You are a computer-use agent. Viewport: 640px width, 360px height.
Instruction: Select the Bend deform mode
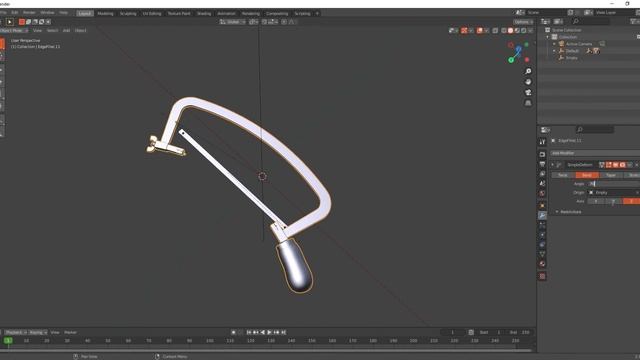point(587,175)
